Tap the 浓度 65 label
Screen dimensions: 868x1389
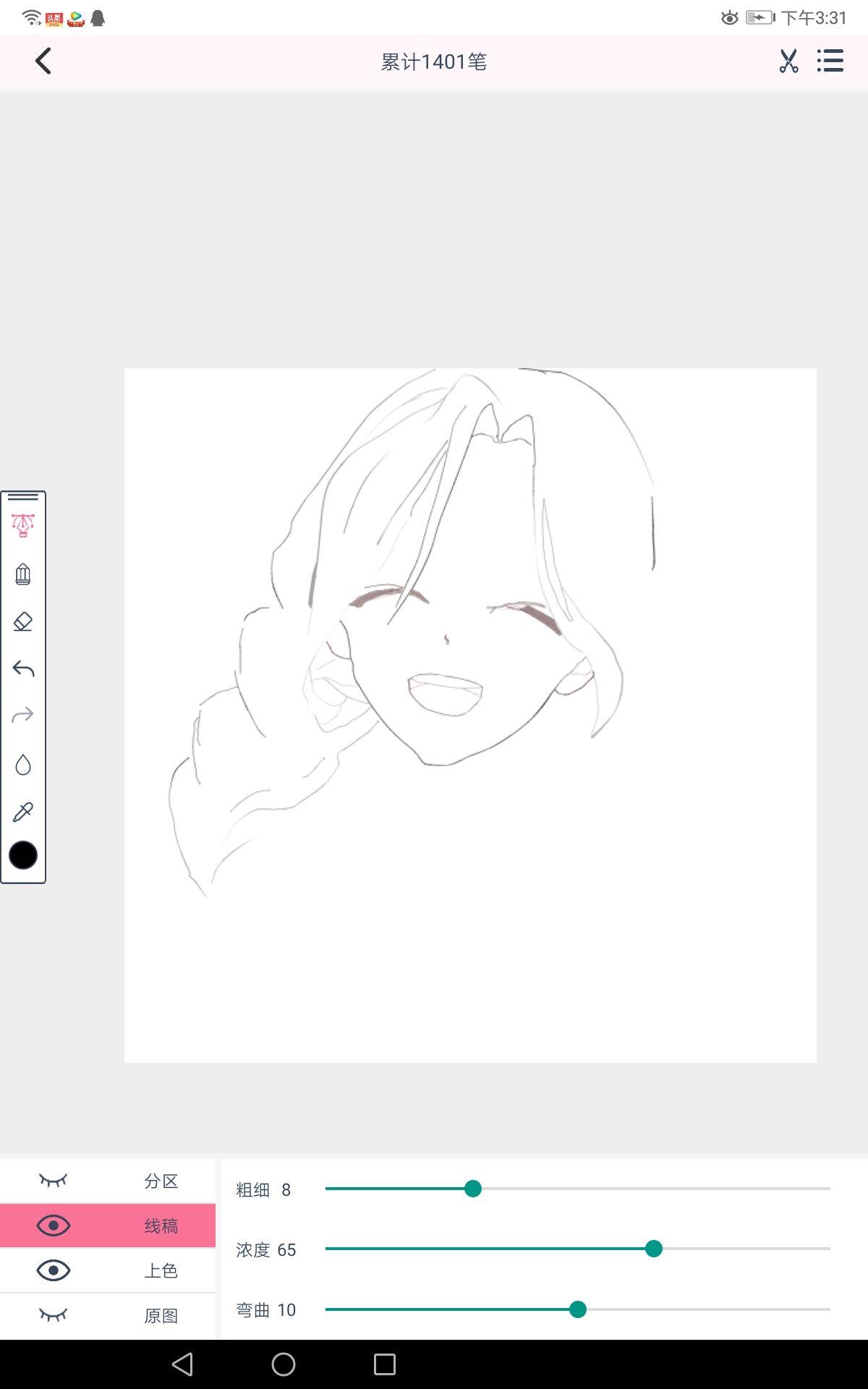[266, 1250]
